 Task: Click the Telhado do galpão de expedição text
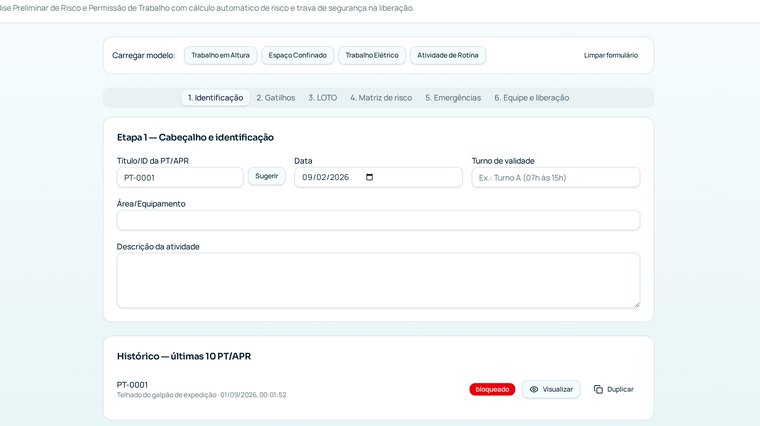(x=166, y=395)
